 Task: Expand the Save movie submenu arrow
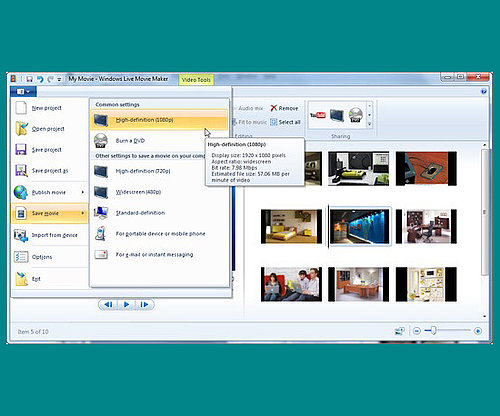tap(83, 213)
